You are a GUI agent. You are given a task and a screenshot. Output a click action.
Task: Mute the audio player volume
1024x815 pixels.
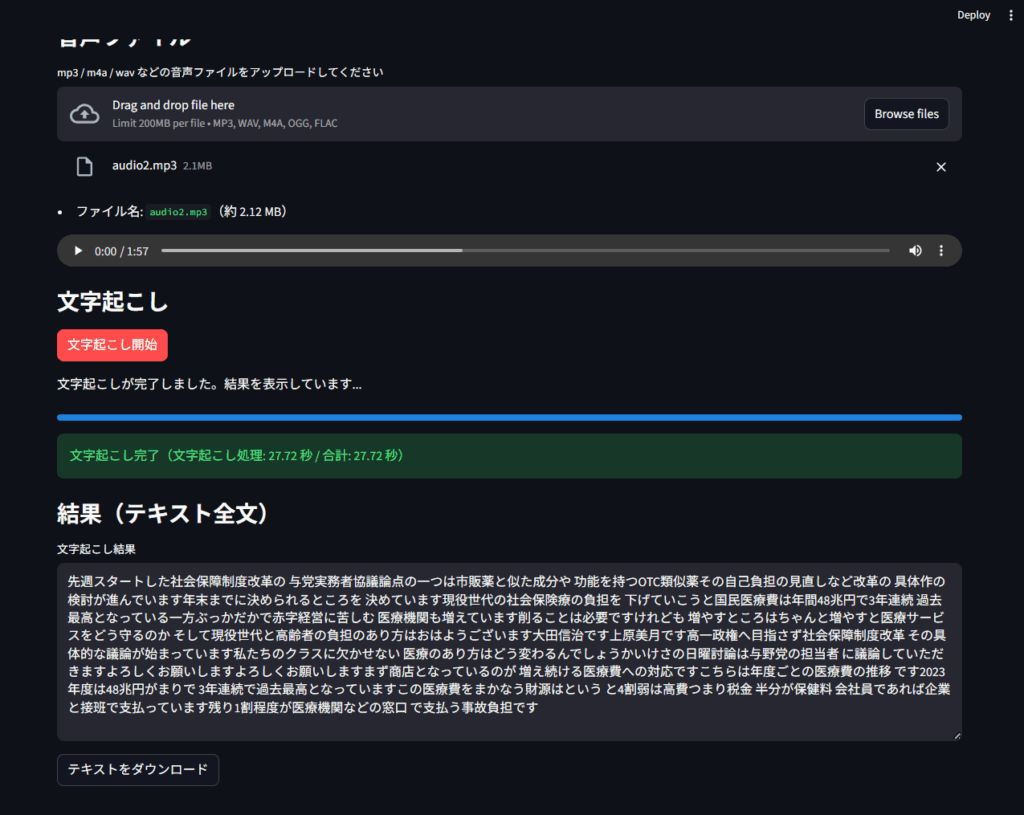point(914,251)
